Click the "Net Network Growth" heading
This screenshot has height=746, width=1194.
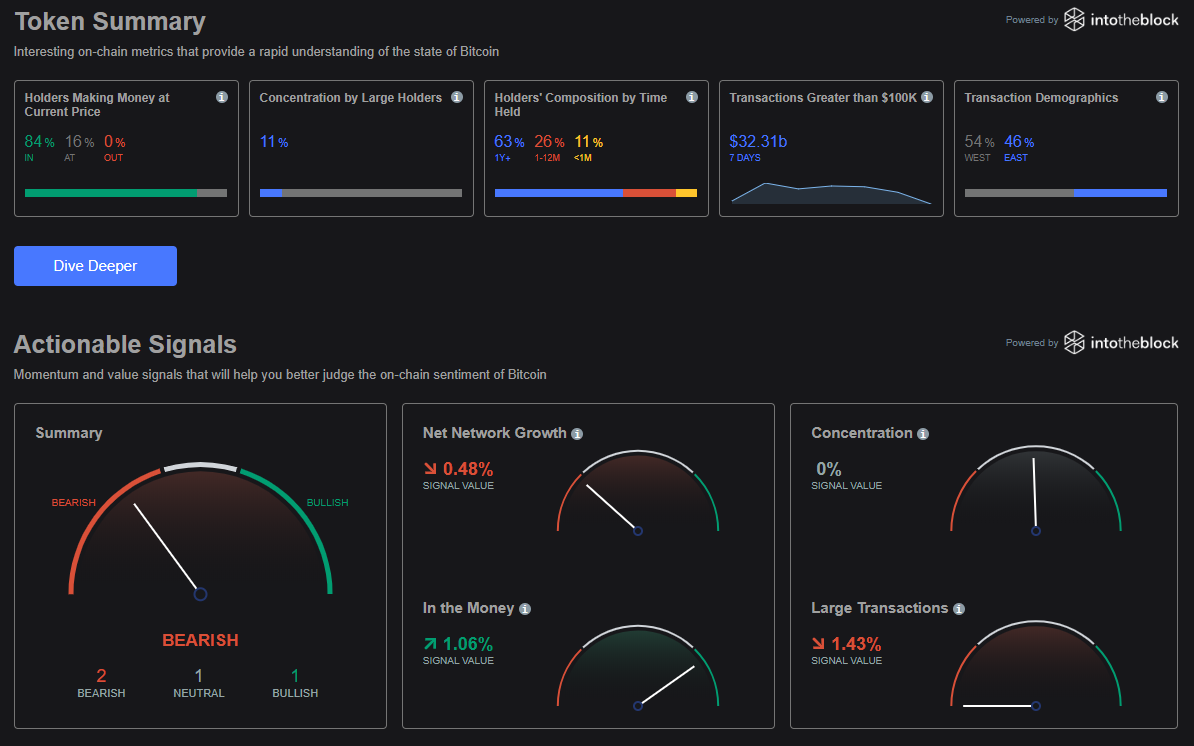(494, 433)
